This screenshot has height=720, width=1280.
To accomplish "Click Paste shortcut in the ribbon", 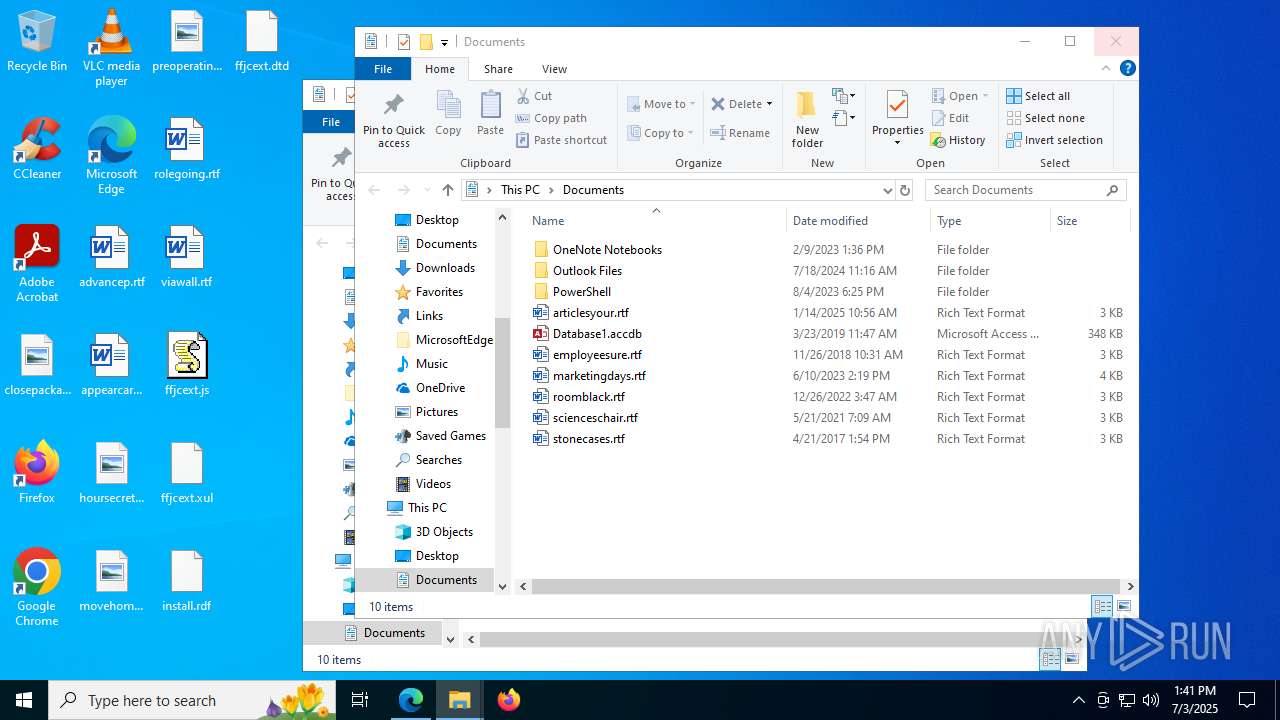I will (561, 140).
